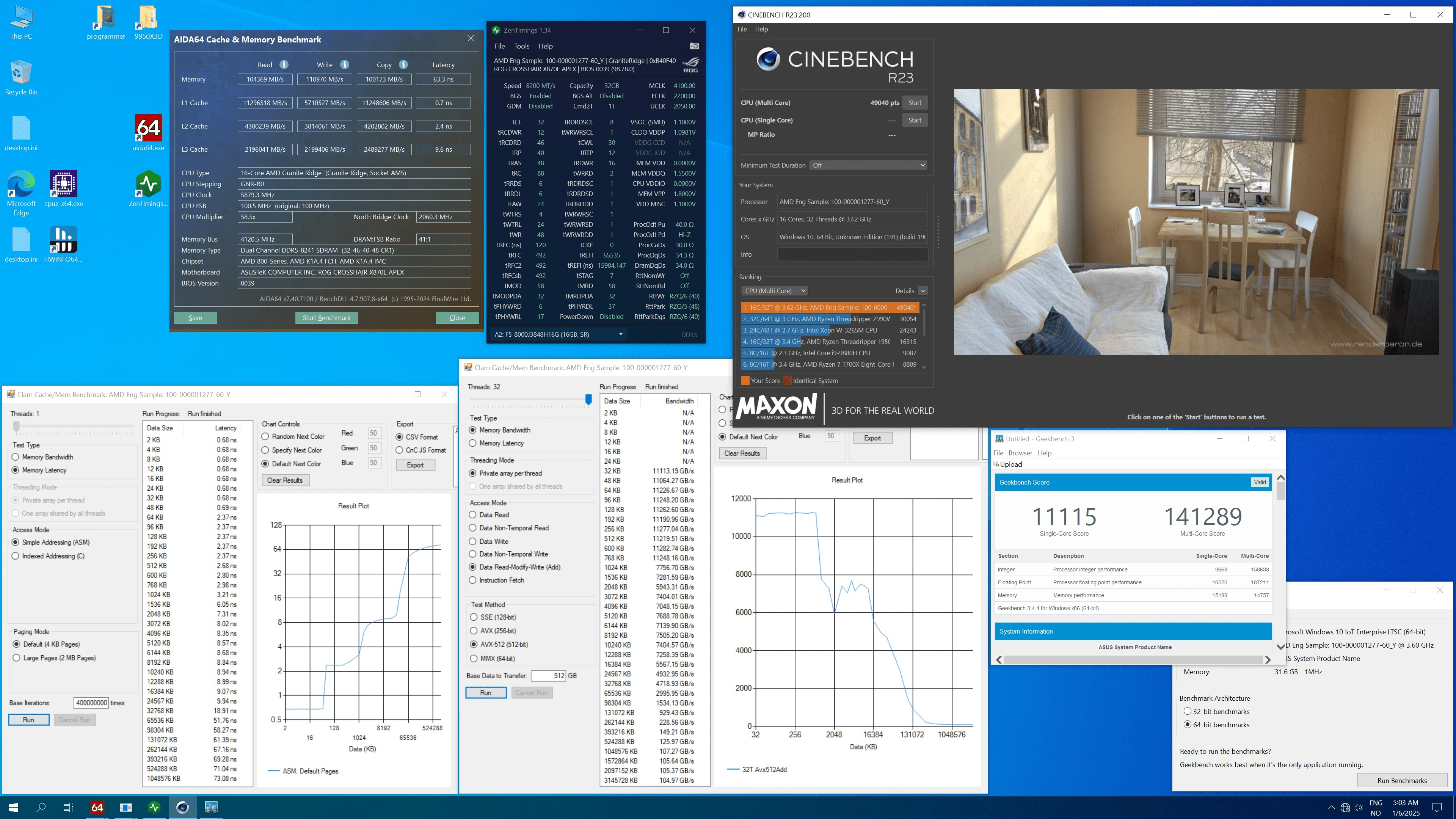Switch to AIDA64 taskbar icon

[x=97, y=807]
